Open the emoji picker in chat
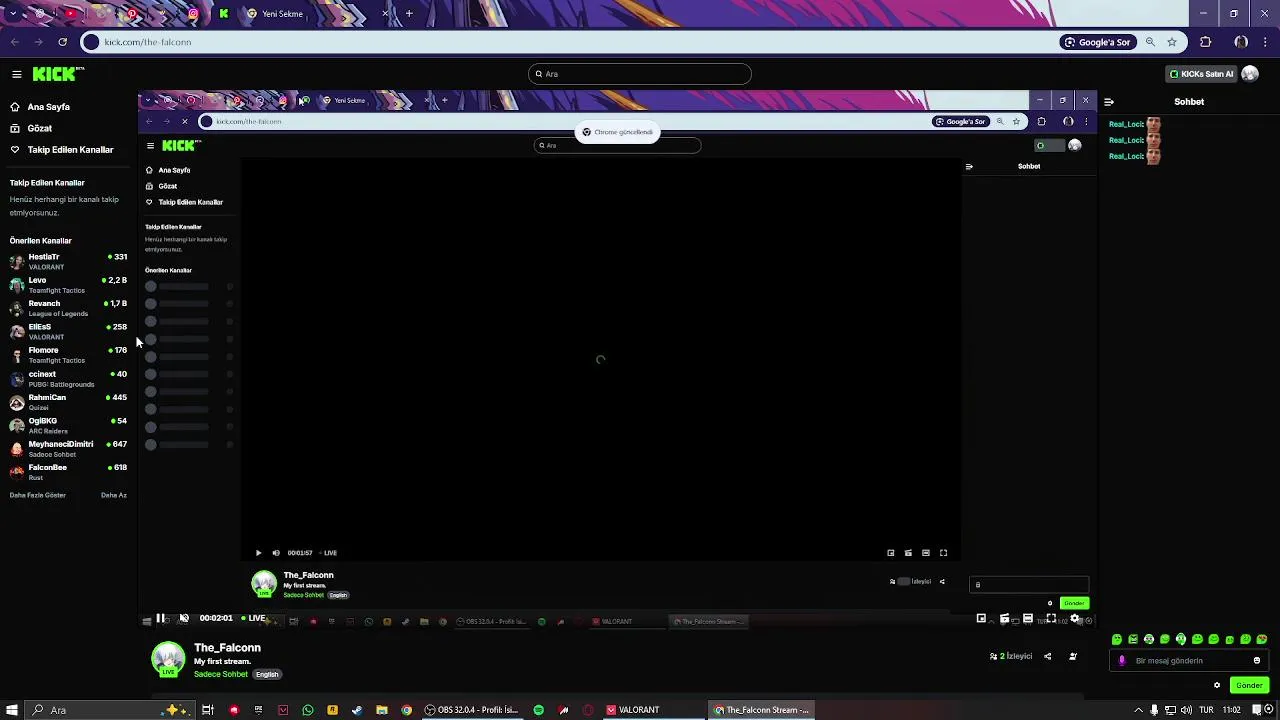The width and height of the screenshot is (1280, 720). tap(1257, 660)
